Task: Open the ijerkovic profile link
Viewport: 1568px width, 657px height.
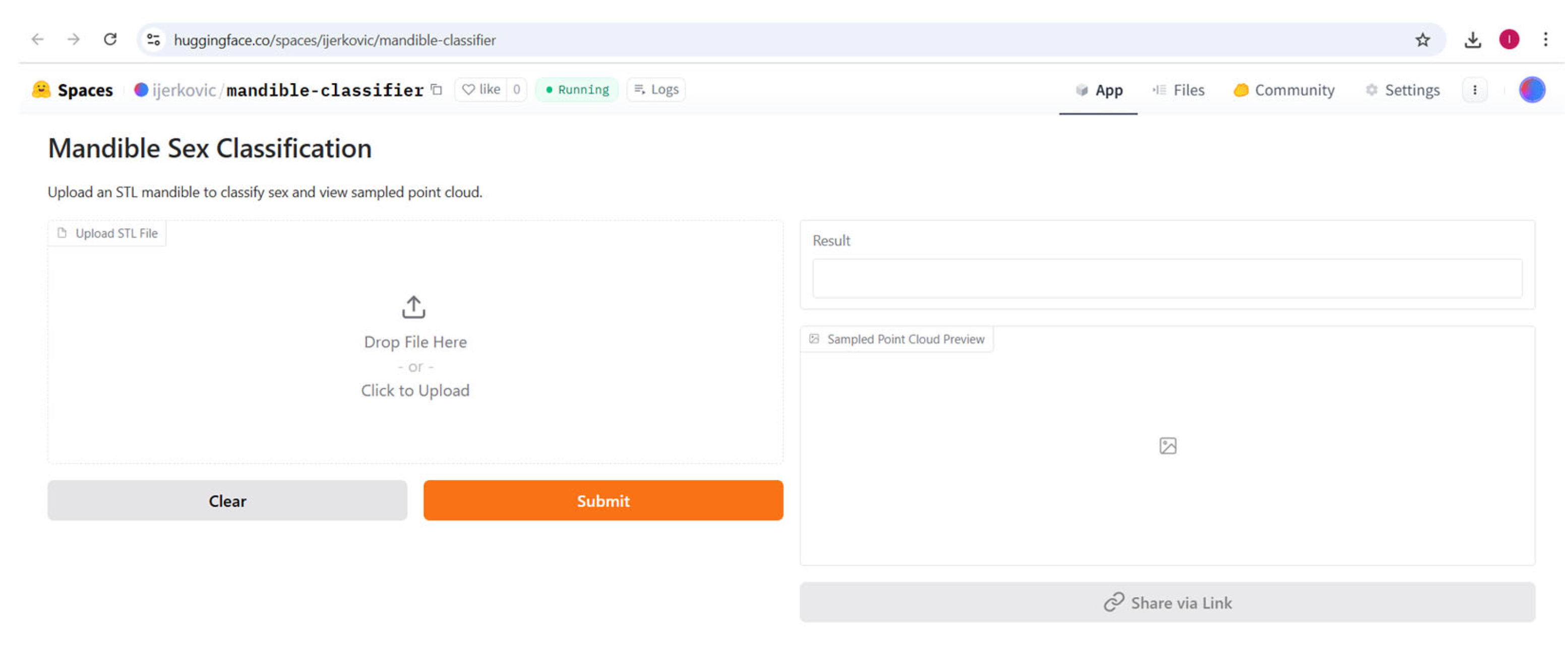Action: coord(184,90)
